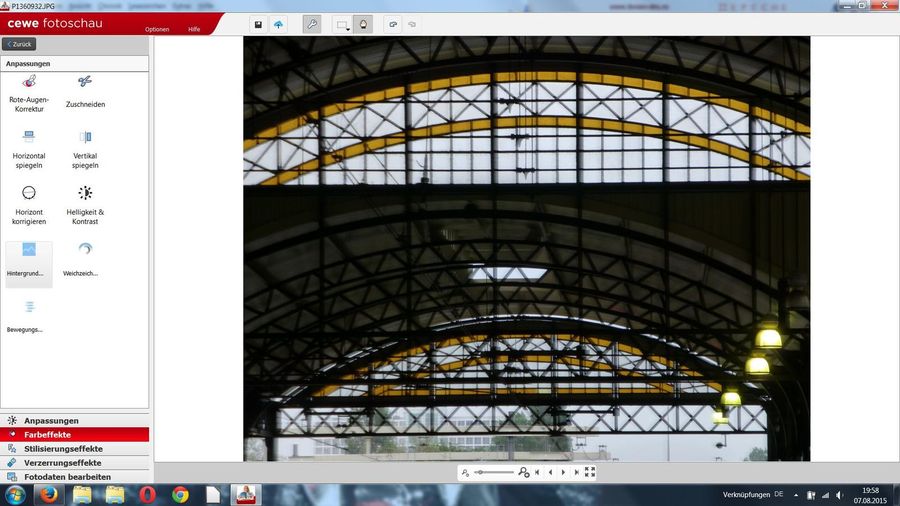Image resolution: width=900 pixels, height=506 pixels.
Task: Expand Stilisierungseffekte section
Action: (x=75, y=449)
